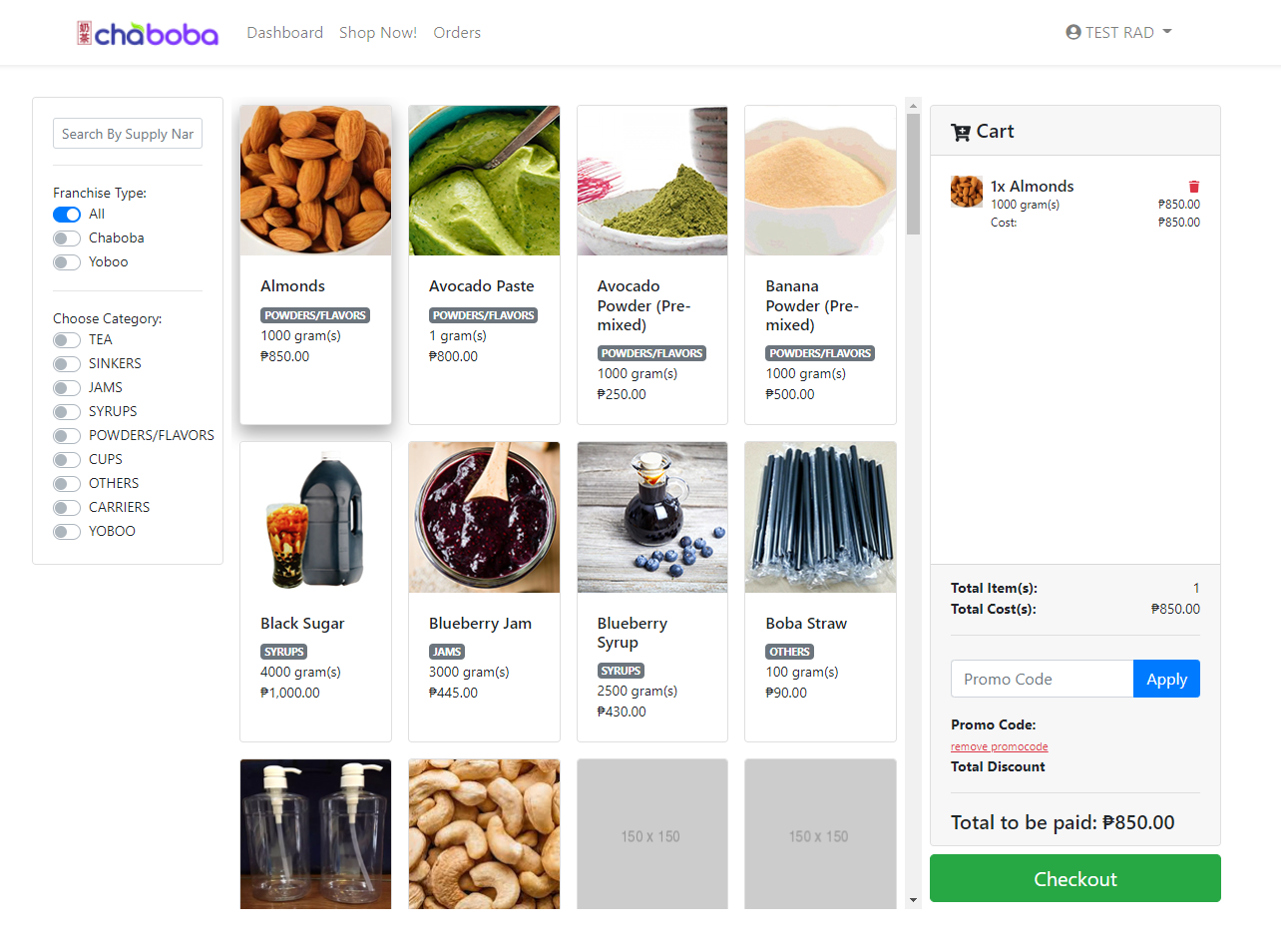Disable the All franchise type toggle
1281x952 pixels.
pos(67,215)
